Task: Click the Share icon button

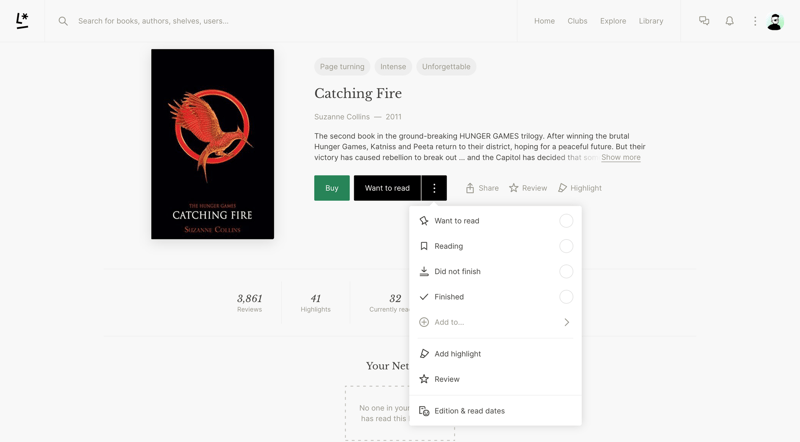Action: [482, 188]
